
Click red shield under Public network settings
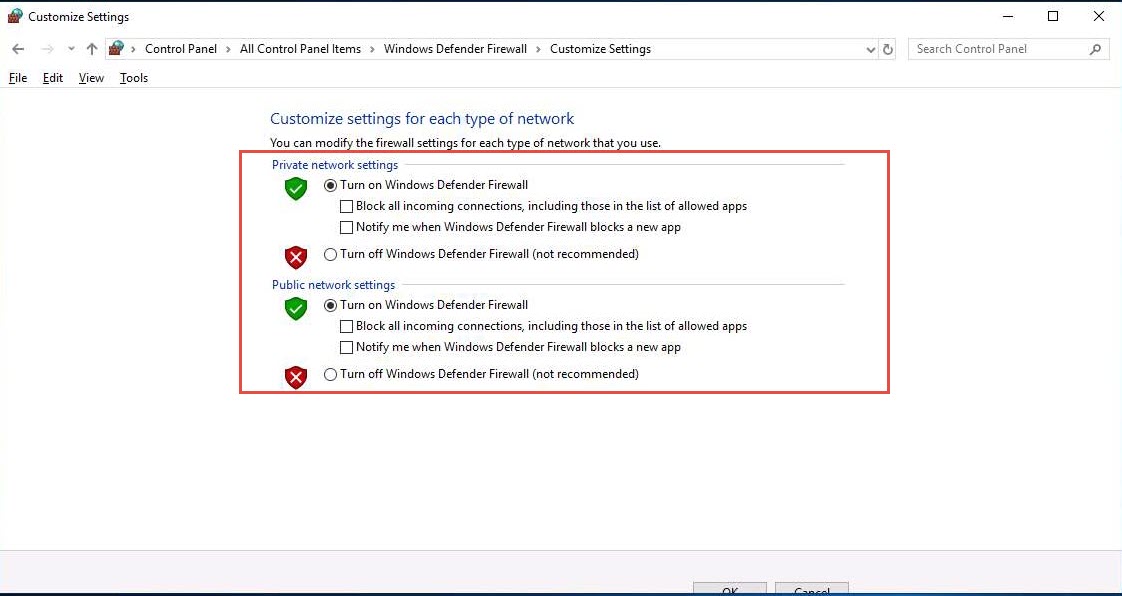296,377
